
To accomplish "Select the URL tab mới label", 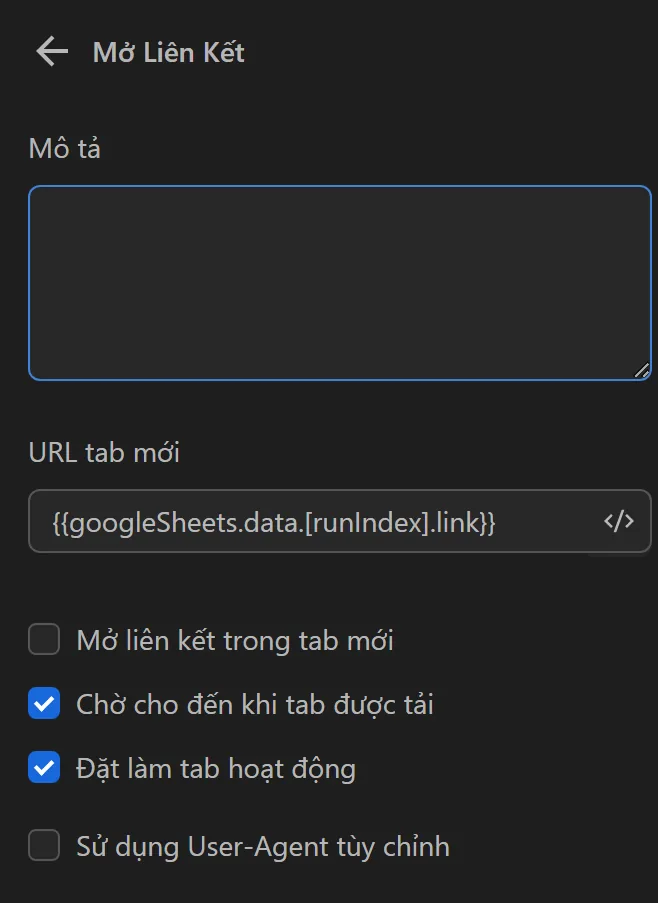I will coord(104,452).
